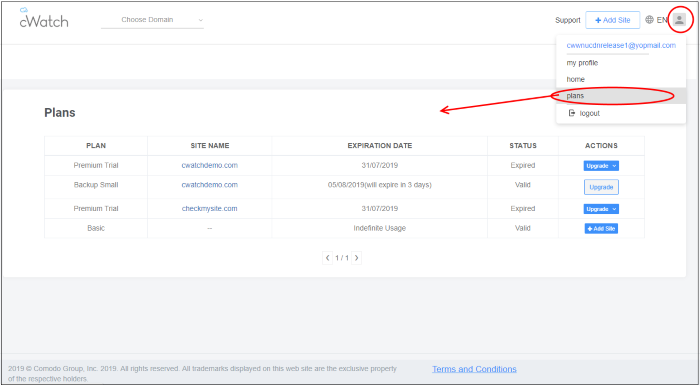Click the Add Site button in header

coord(612,20)
